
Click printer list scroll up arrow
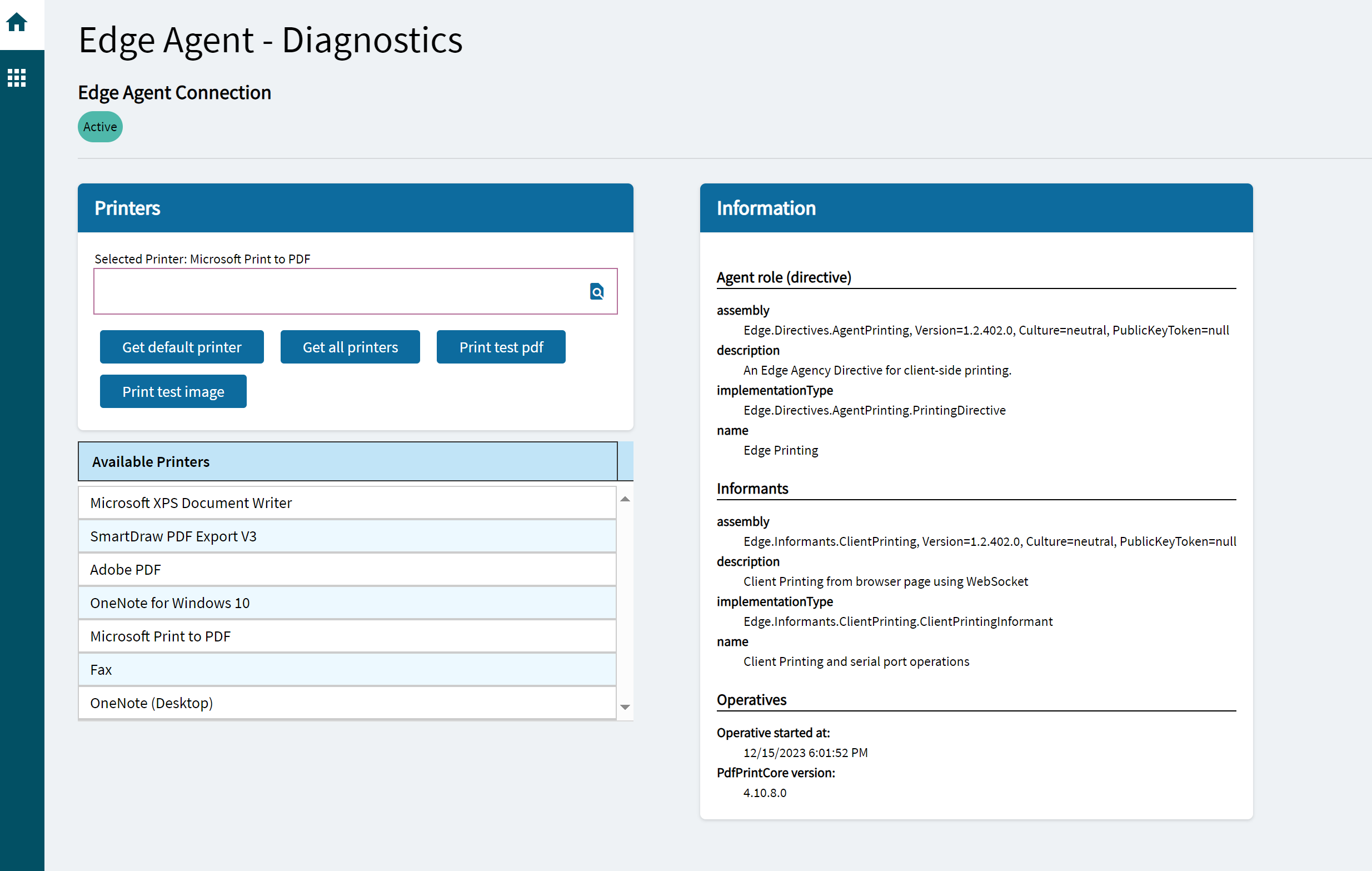pos(625,499)
